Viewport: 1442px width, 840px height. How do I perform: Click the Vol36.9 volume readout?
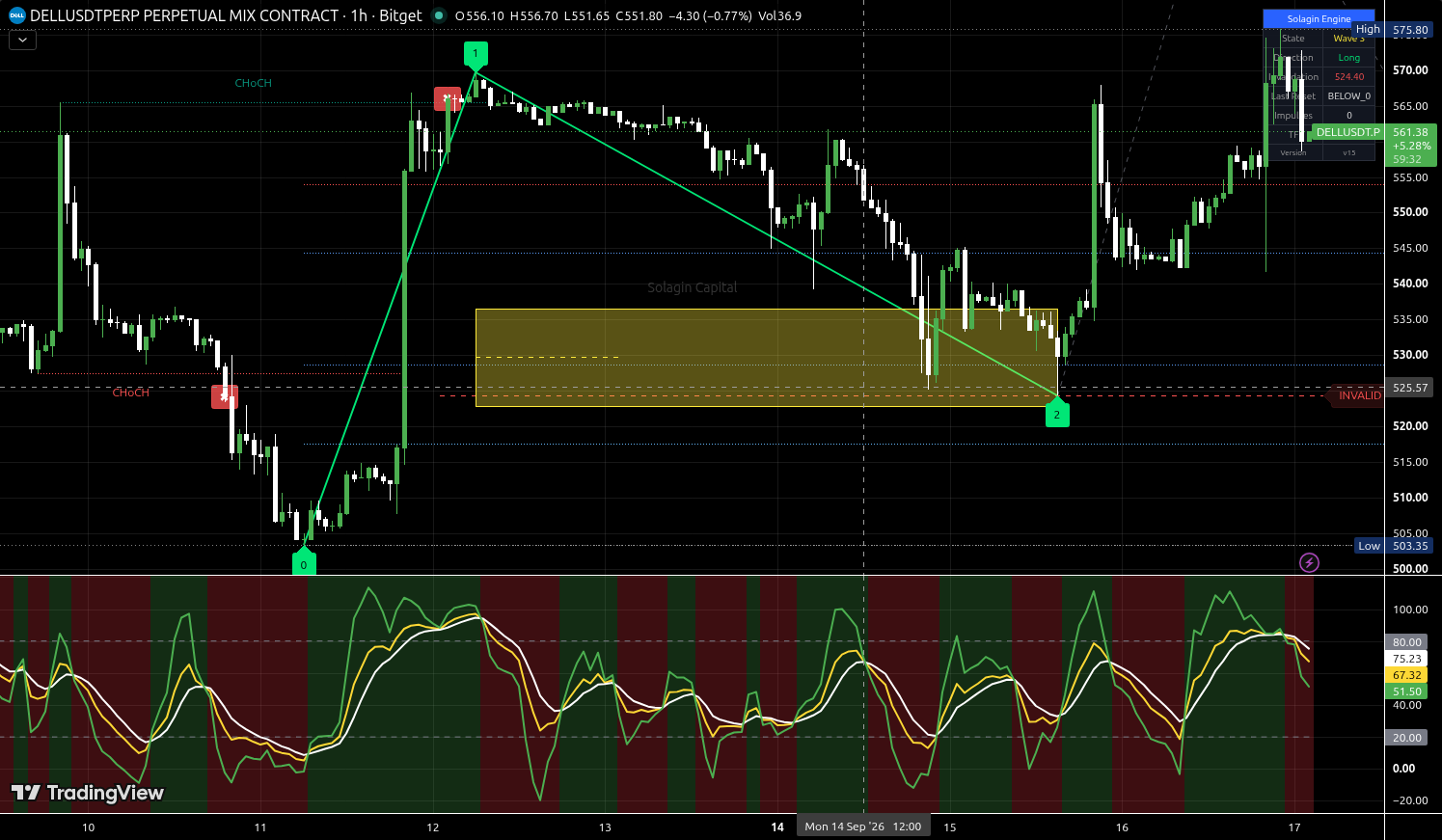[779, 15]
